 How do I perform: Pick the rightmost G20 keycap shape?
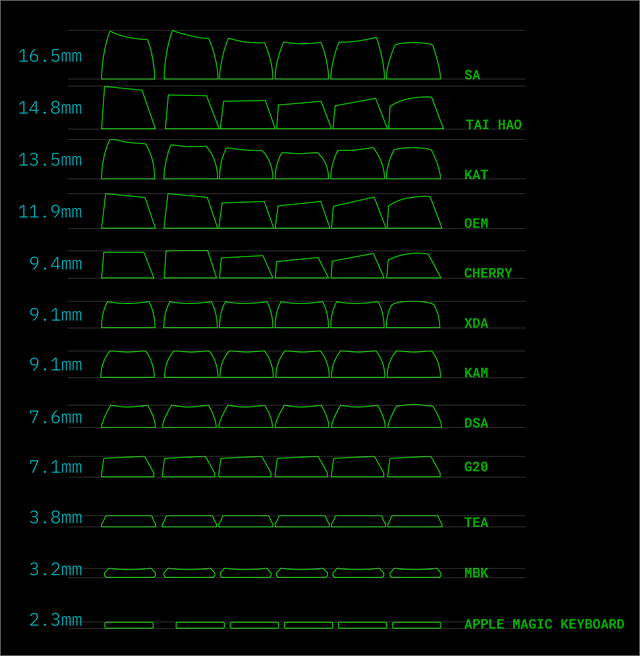coord(414,467)
